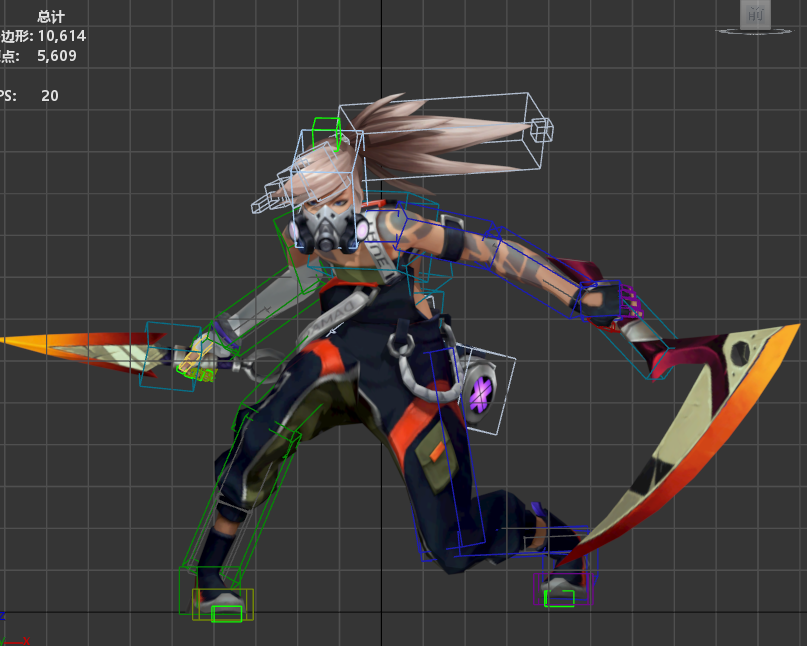Click the vertex count value 5,609
The width and height of the screenshot is (807, 646).
57,56
